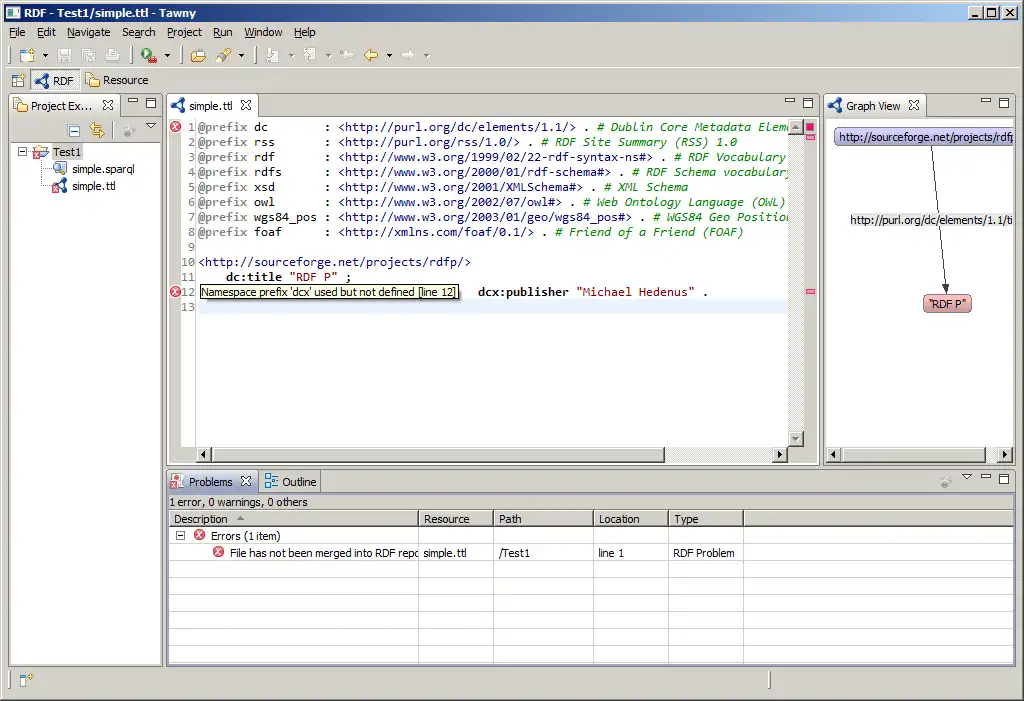
Task: Sort by the Resource column header
Action: [x=456, y=519]
